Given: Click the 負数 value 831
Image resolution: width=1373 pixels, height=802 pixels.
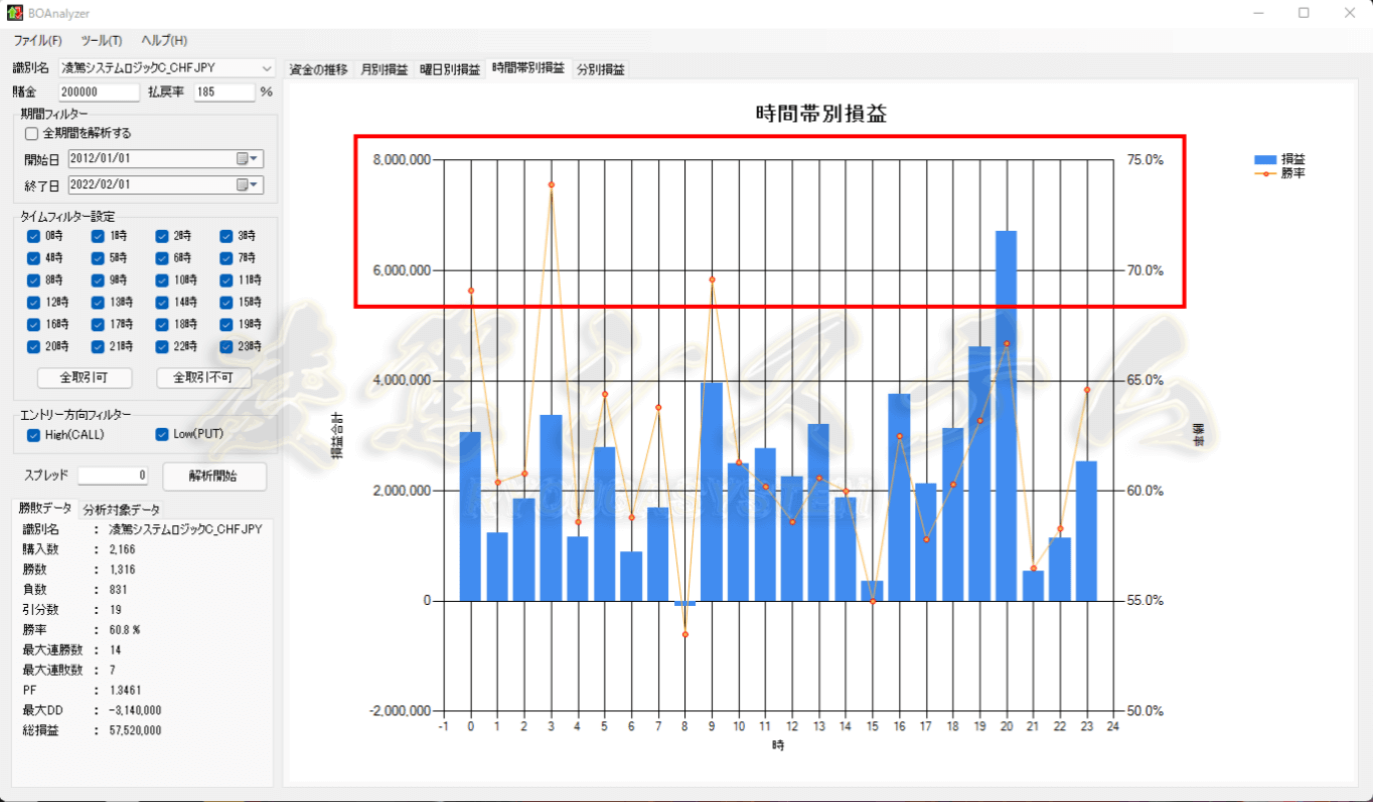Looking at the screenshot, I should pyautogui.click(x=118, y=590).
